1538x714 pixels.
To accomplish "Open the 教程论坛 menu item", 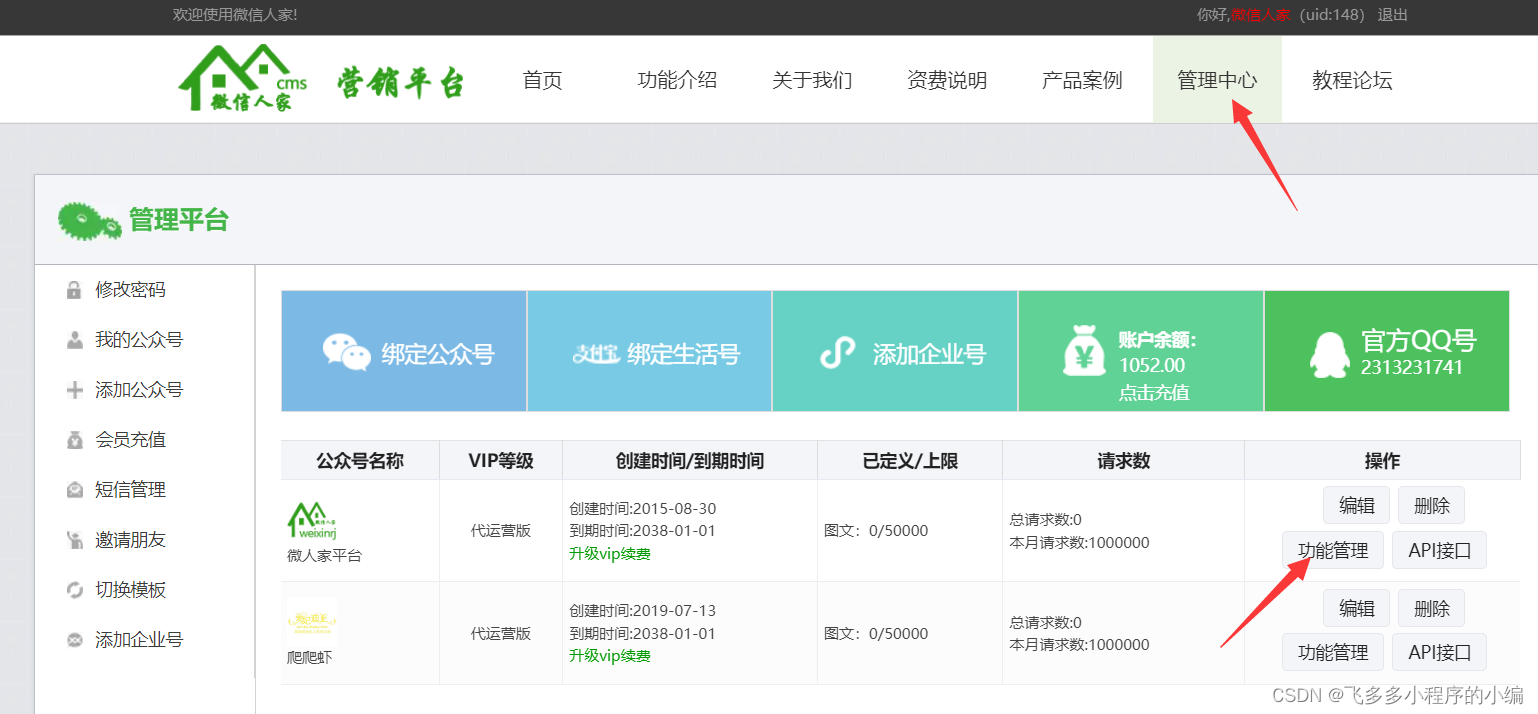I will pos(1352,80).
